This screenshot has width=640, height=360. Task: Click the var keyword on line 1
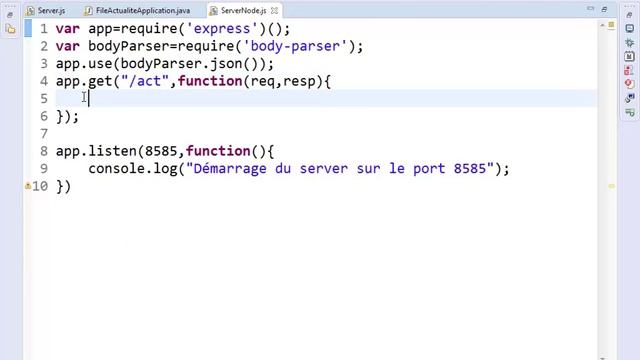(x=68, y=29)
